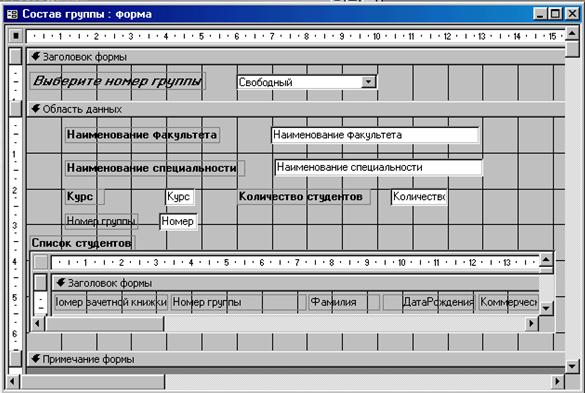This screenshot has height=393, width=585.
Task: Minimize the Состав группы form window
Action: [x=540, y=14]
